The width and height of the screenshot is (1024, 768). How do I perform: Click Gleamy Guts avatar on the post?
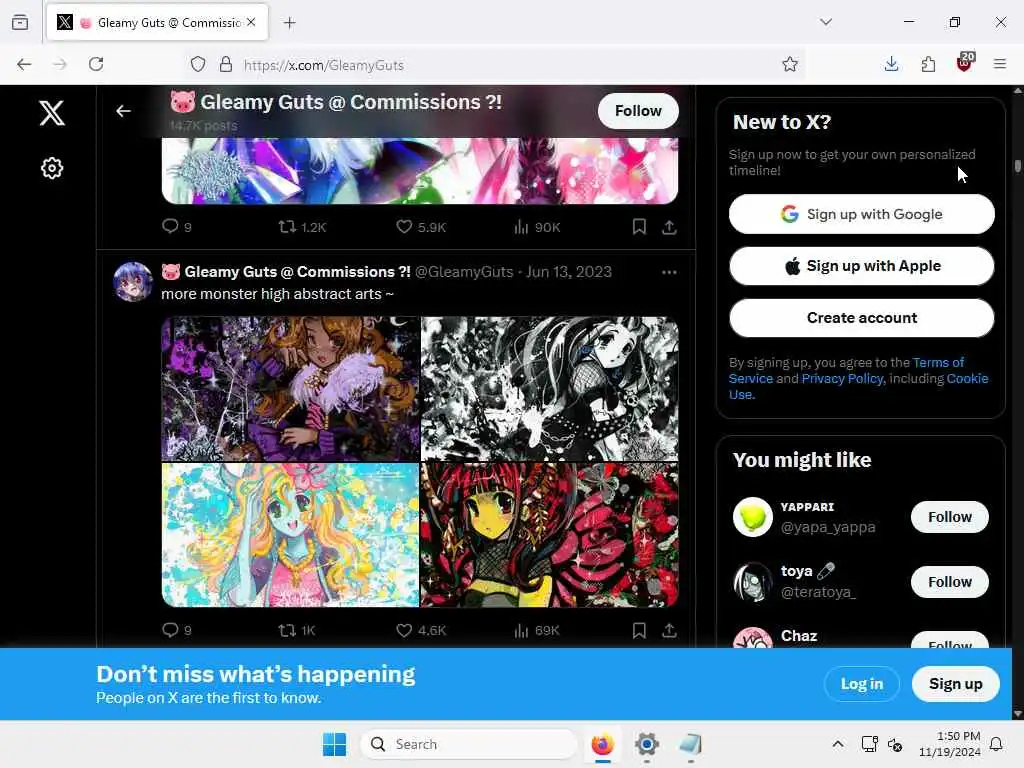pyautogui.click(x=133, y=282)
